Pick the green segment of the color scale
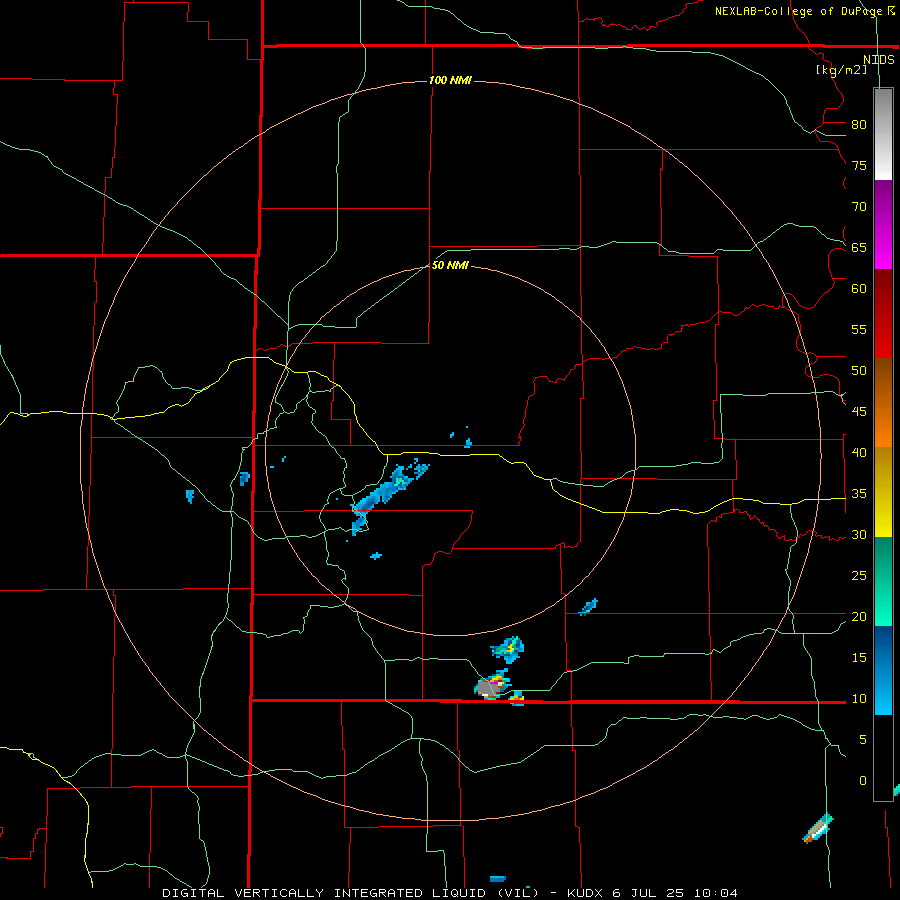The height and width of the screenshot is (900, 900). [x=883, y=581]
